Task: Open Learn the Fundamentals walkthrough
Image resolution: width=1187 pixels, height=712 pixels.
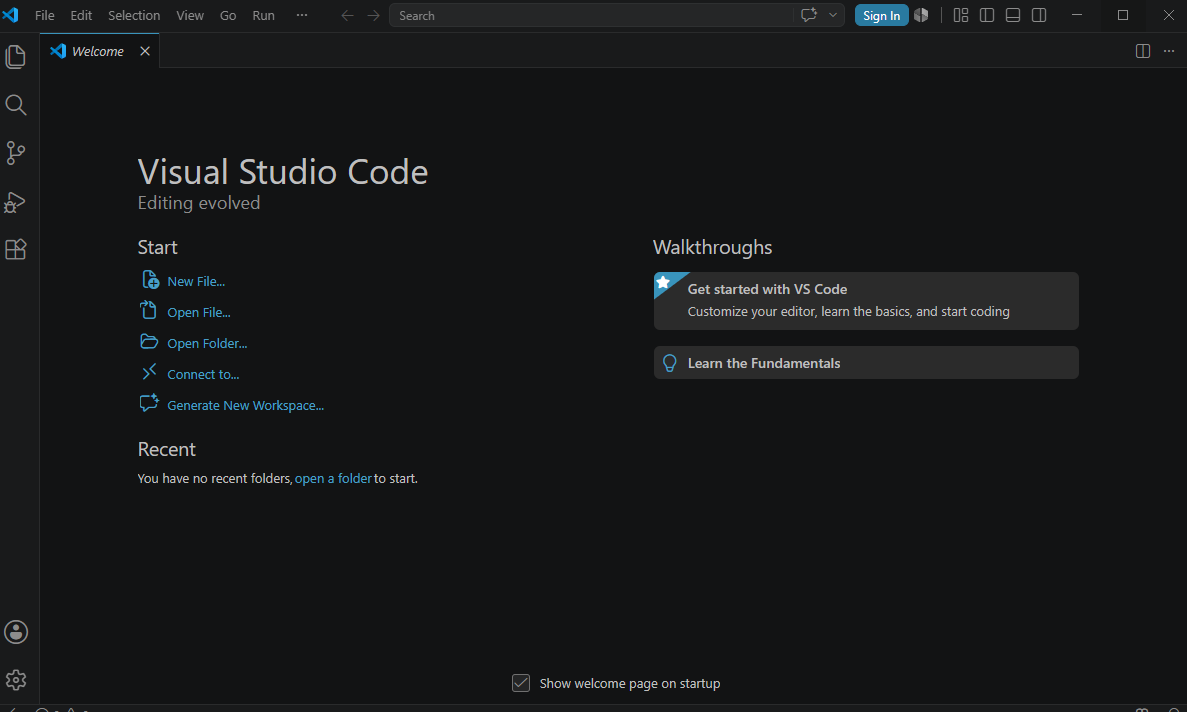Action: click(x=866, y=363)
